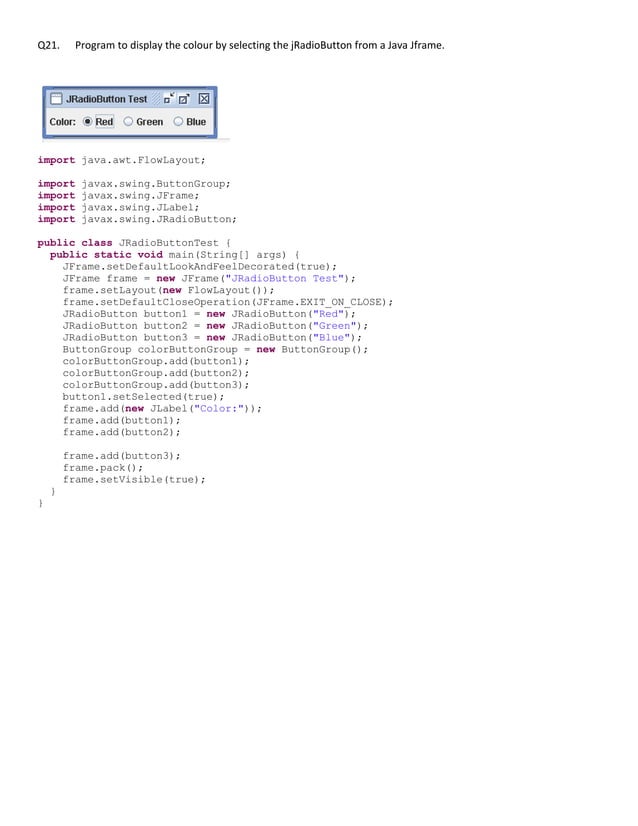
Task: Click the 'frame.add(new JLabel("Color:"))' line
Action: [x=162, y=409]
